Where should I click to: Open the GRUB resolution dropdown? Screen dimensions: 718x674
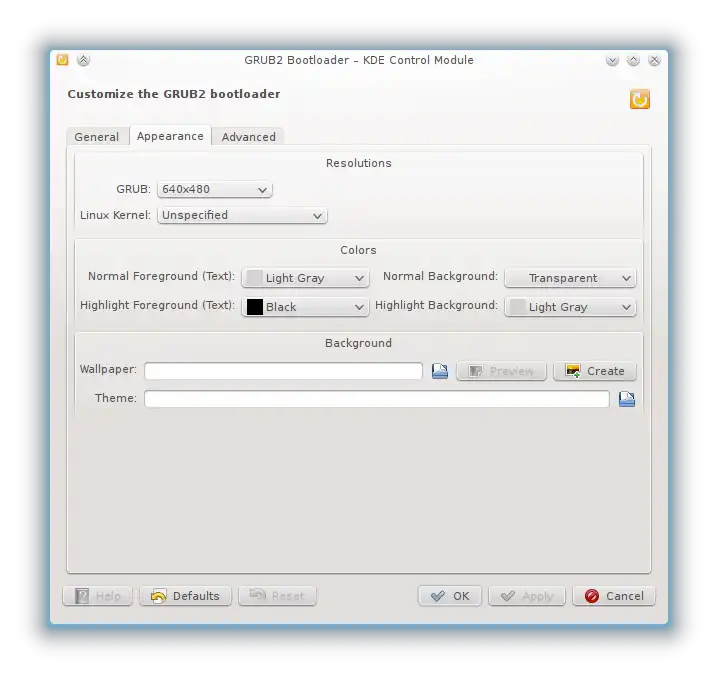(x=215, y=190)
